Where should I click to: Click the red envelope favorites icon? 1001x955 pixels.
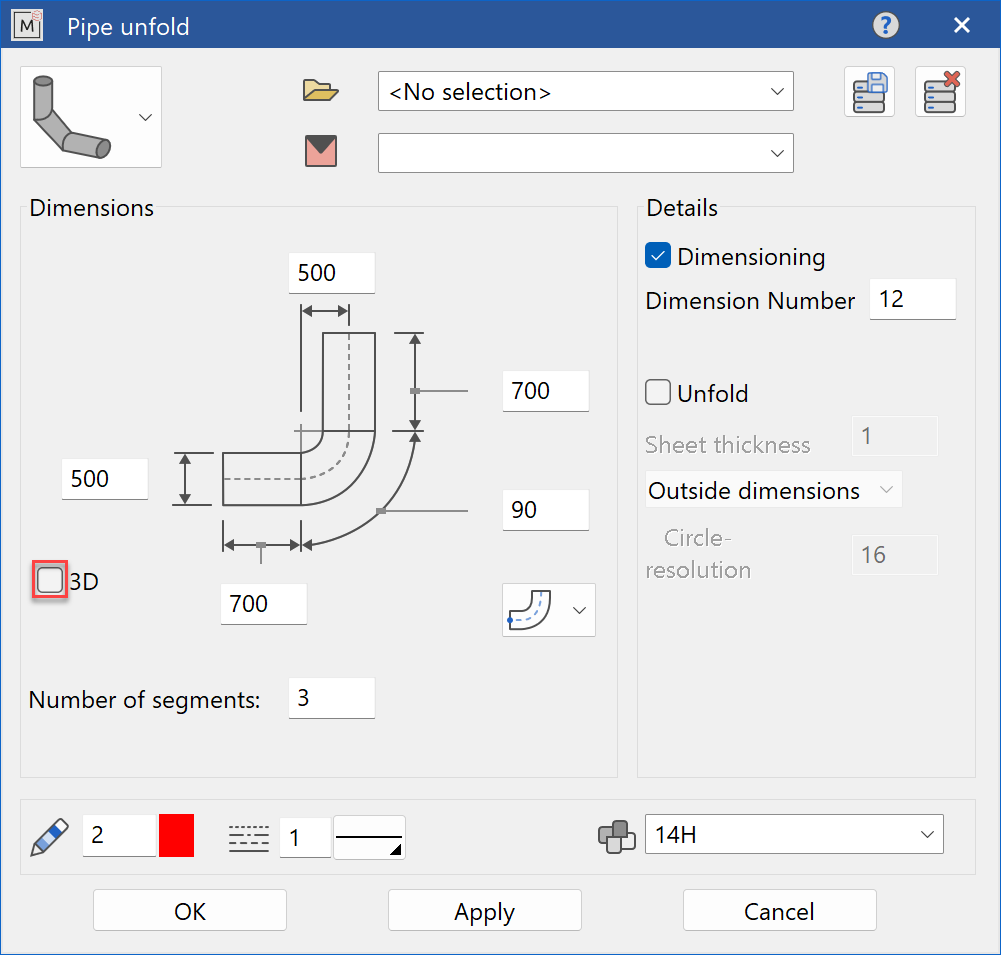[320, 151]
